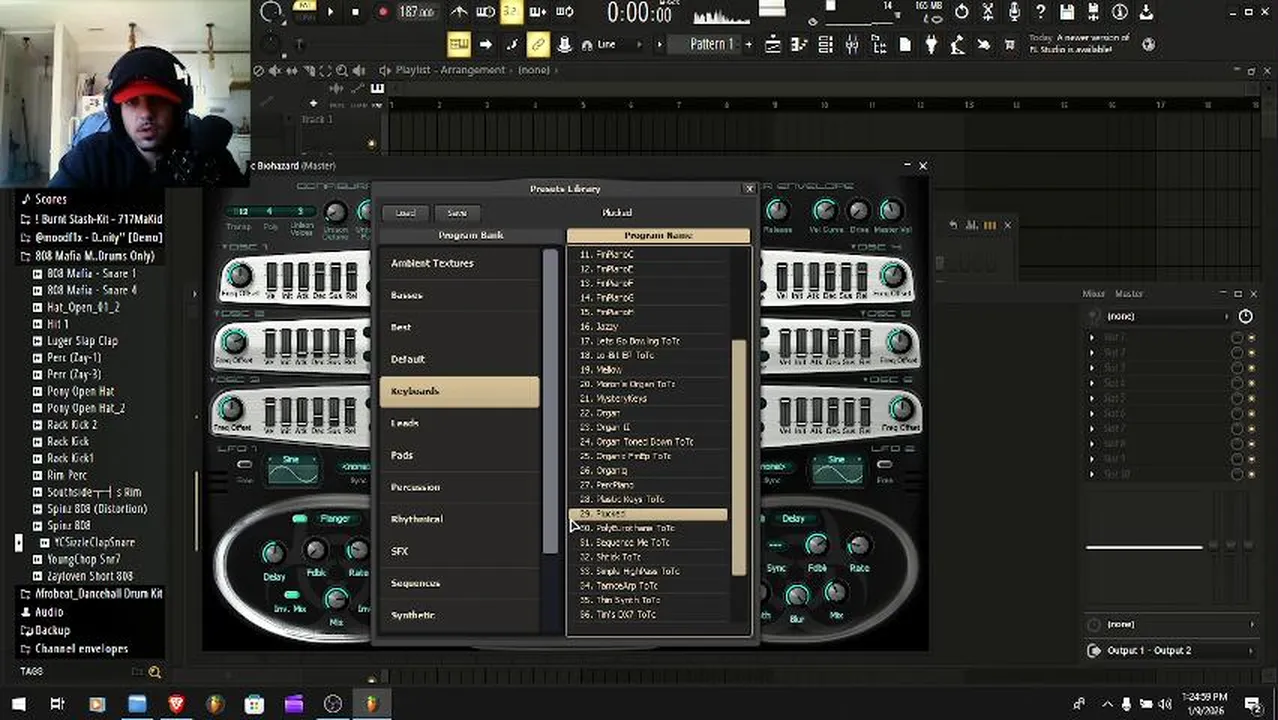The image size is (1278, 720).
Task: Open the Line snap dropdown
Action: tap(622, 44)
